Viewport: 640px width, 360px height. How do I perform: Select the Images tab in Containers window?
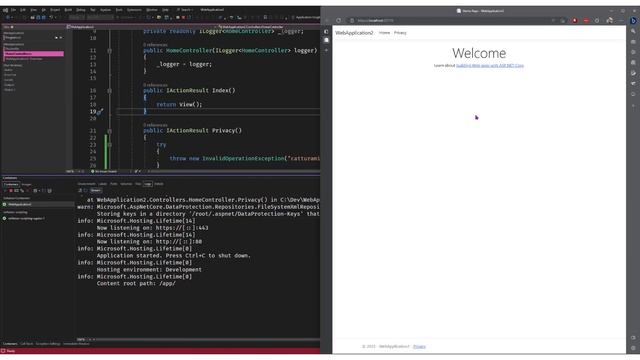(x=26, y=184)
